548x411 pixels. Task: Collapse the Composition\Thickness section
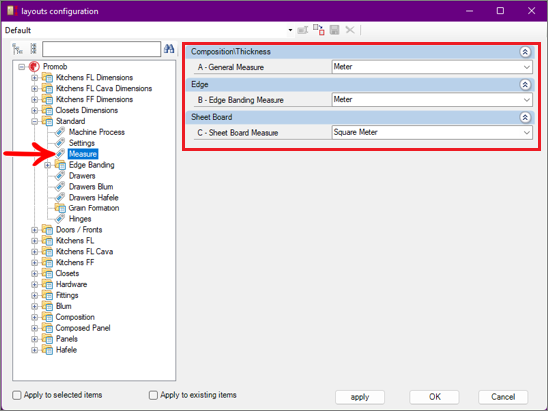point(525,52)
